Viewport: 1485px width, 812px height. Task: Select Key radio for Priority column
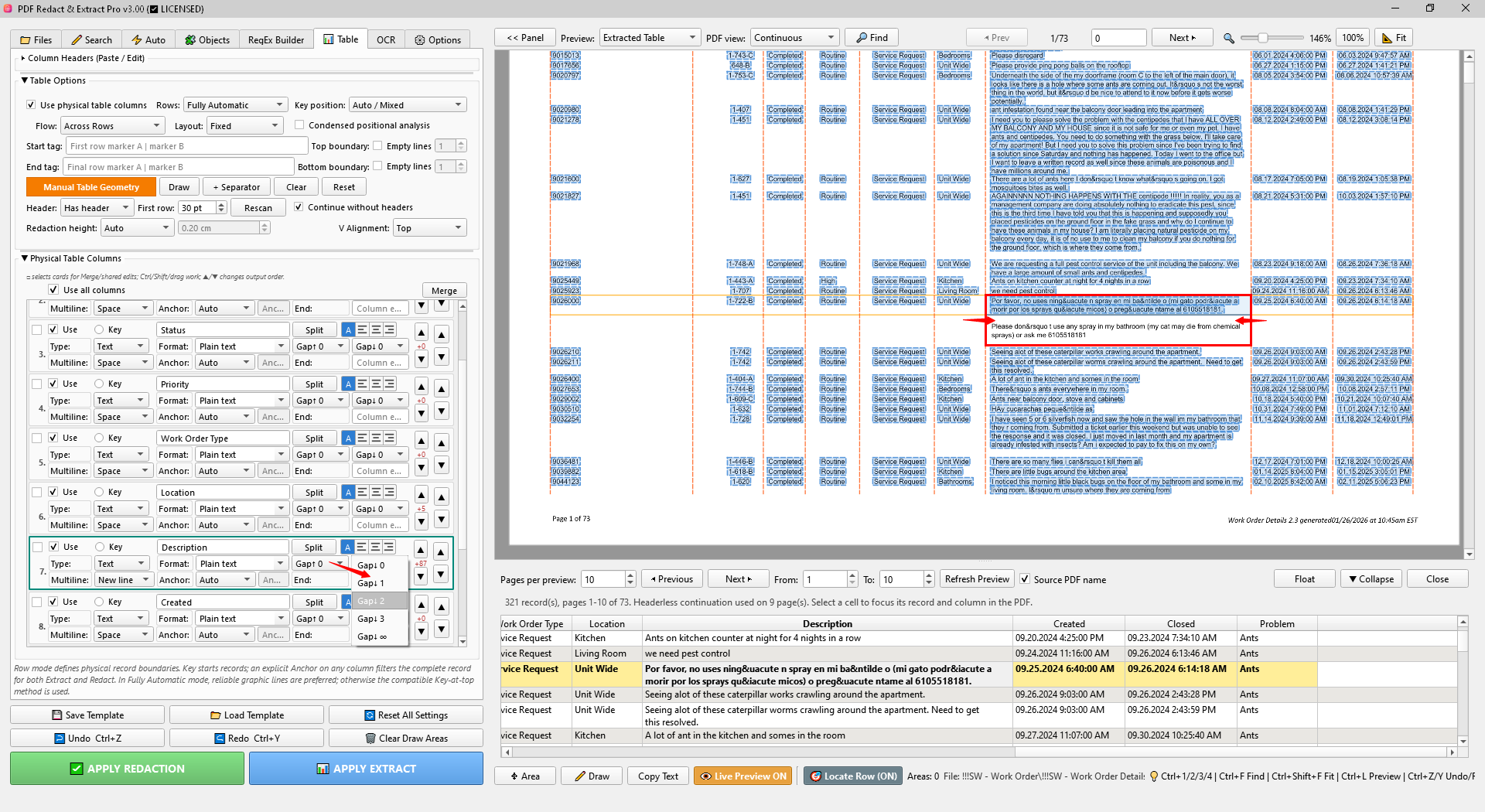(99, 384)
